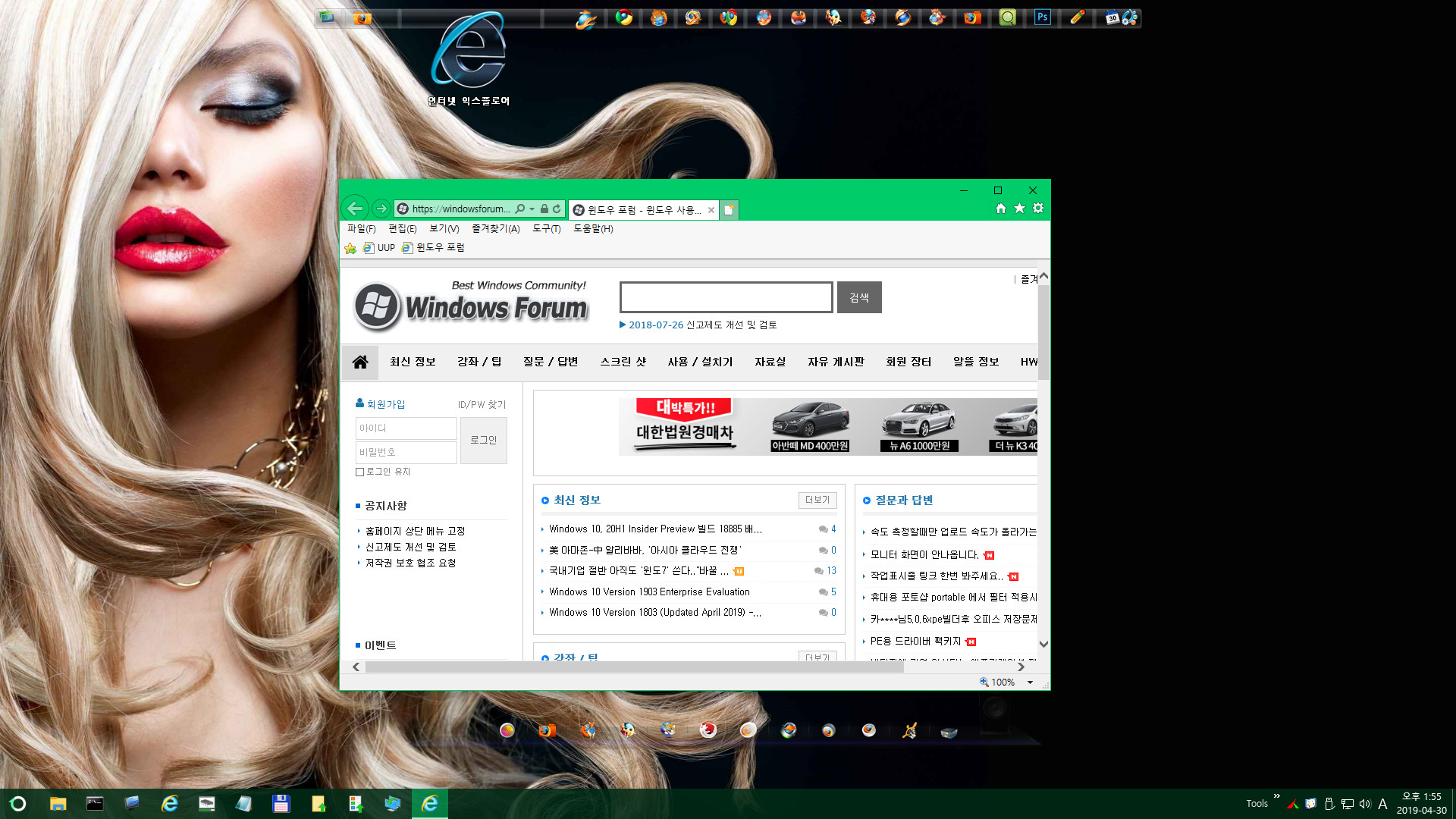
Task: Open Windows 10 Version 1903 Enterprise Evaluation post
Action: 649,591
